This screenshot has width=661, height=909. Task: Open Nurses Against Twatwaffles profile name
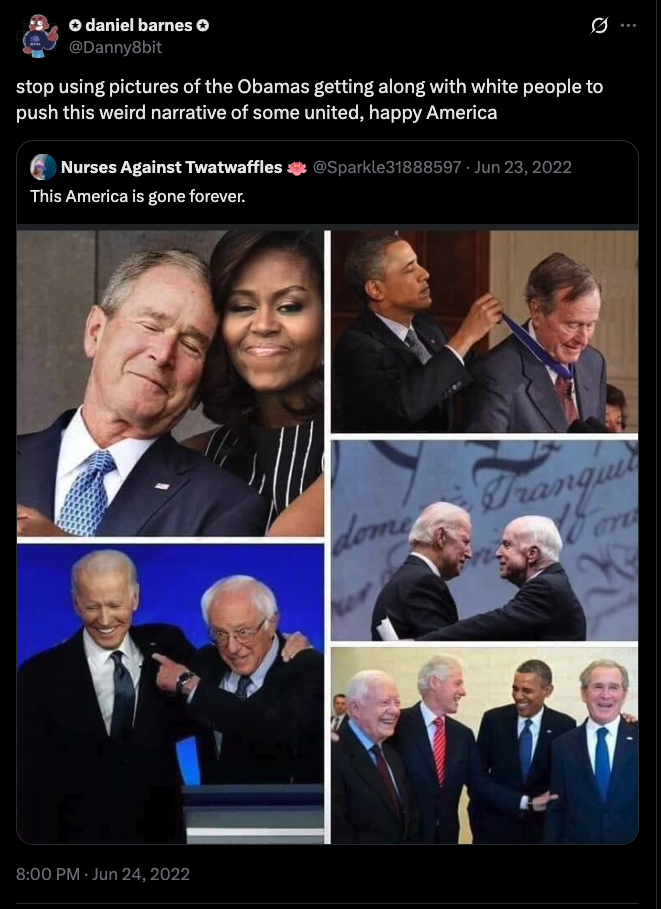point(172,167)
